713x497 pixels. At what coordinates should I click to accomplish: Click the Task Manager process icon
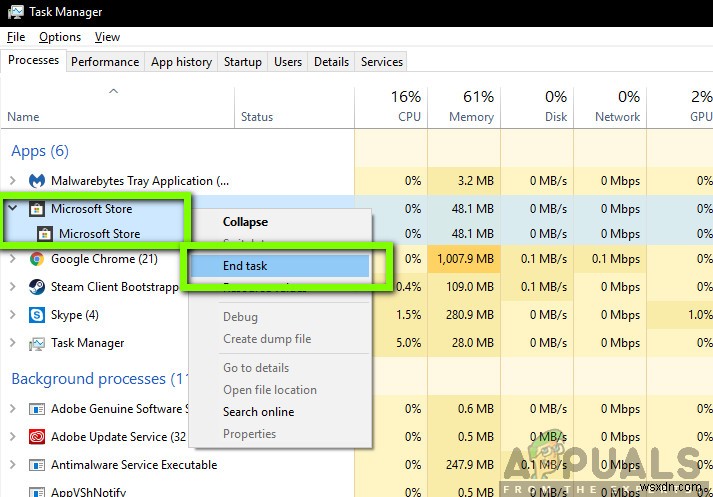37,343
